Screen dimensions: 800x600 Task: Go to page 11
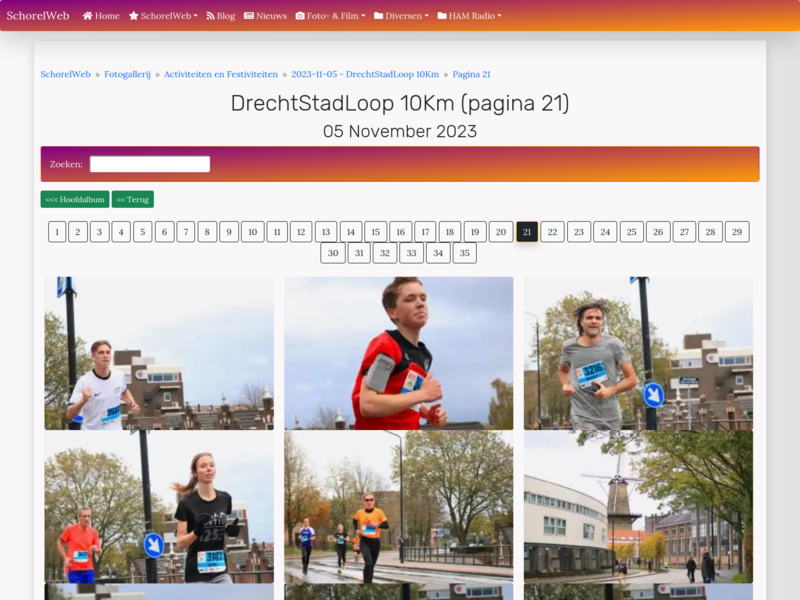(277, 232)
